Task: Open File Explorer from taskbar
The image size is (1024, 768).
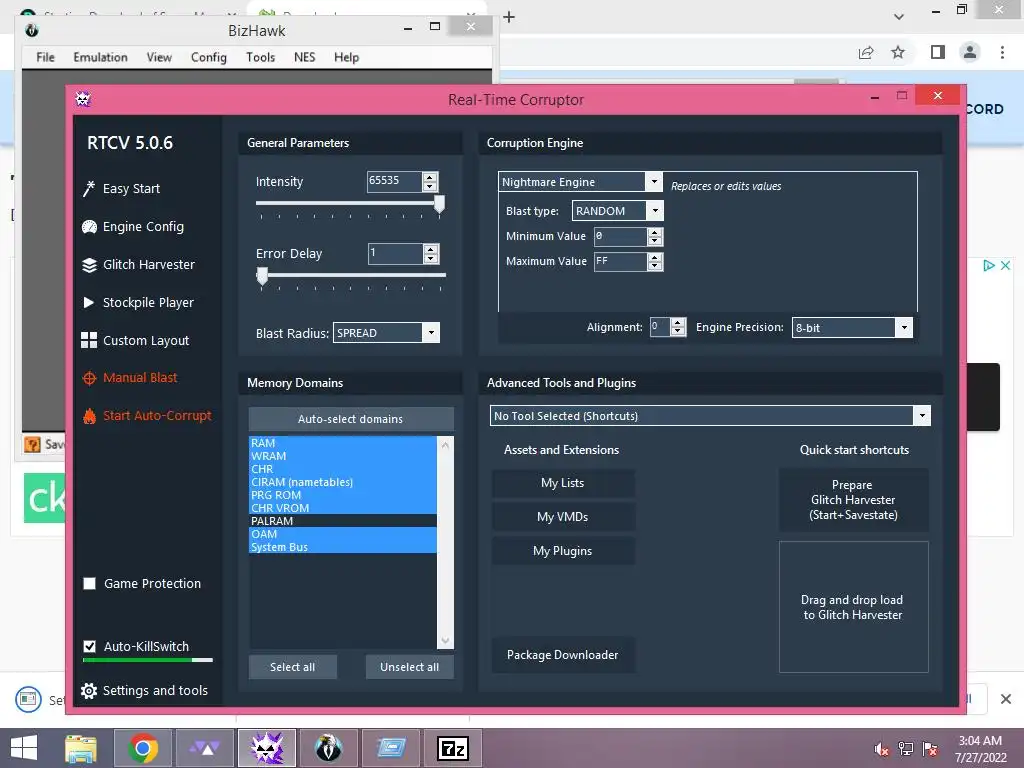Action: point(81,748)
